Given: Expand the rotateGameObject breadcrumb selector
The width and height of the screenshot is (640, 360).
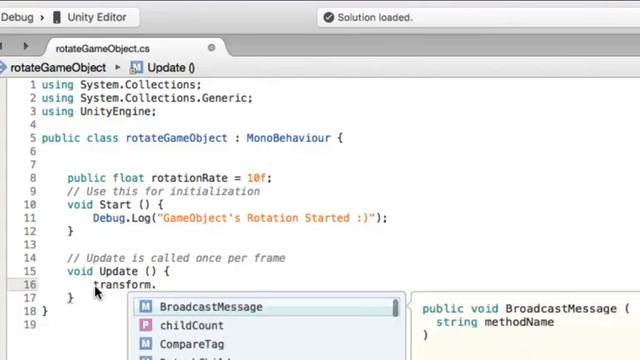Looking at the screenshot, I should pyautogui.click(x=58, y=68).
